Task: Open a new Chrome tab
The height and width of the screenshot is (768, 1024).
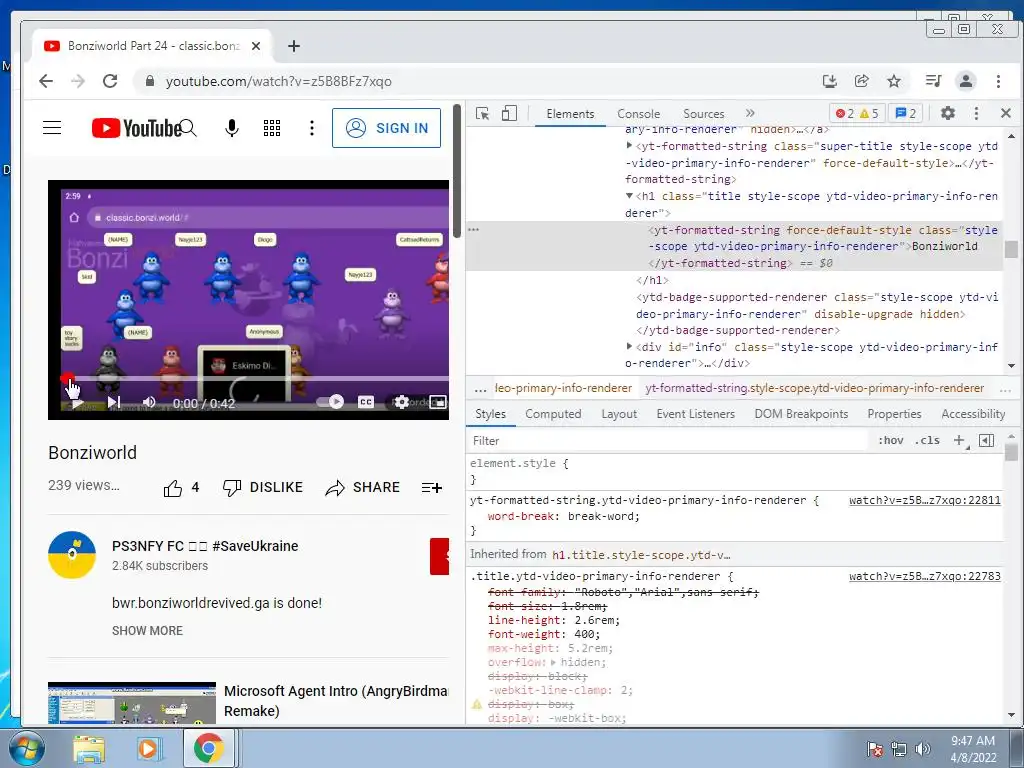Action: [294, 46]
